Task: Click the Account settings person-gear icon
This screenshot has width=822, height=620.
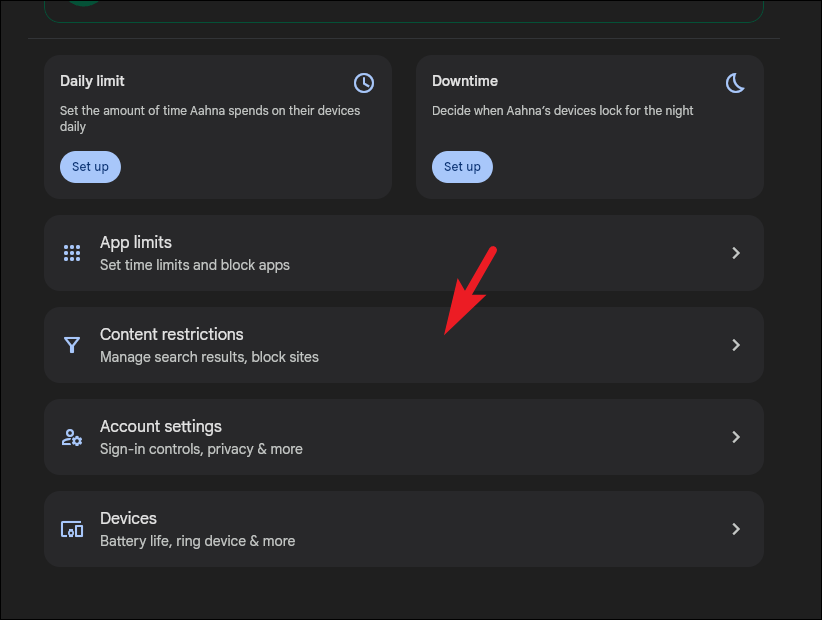Action: (x=72, y=437)
